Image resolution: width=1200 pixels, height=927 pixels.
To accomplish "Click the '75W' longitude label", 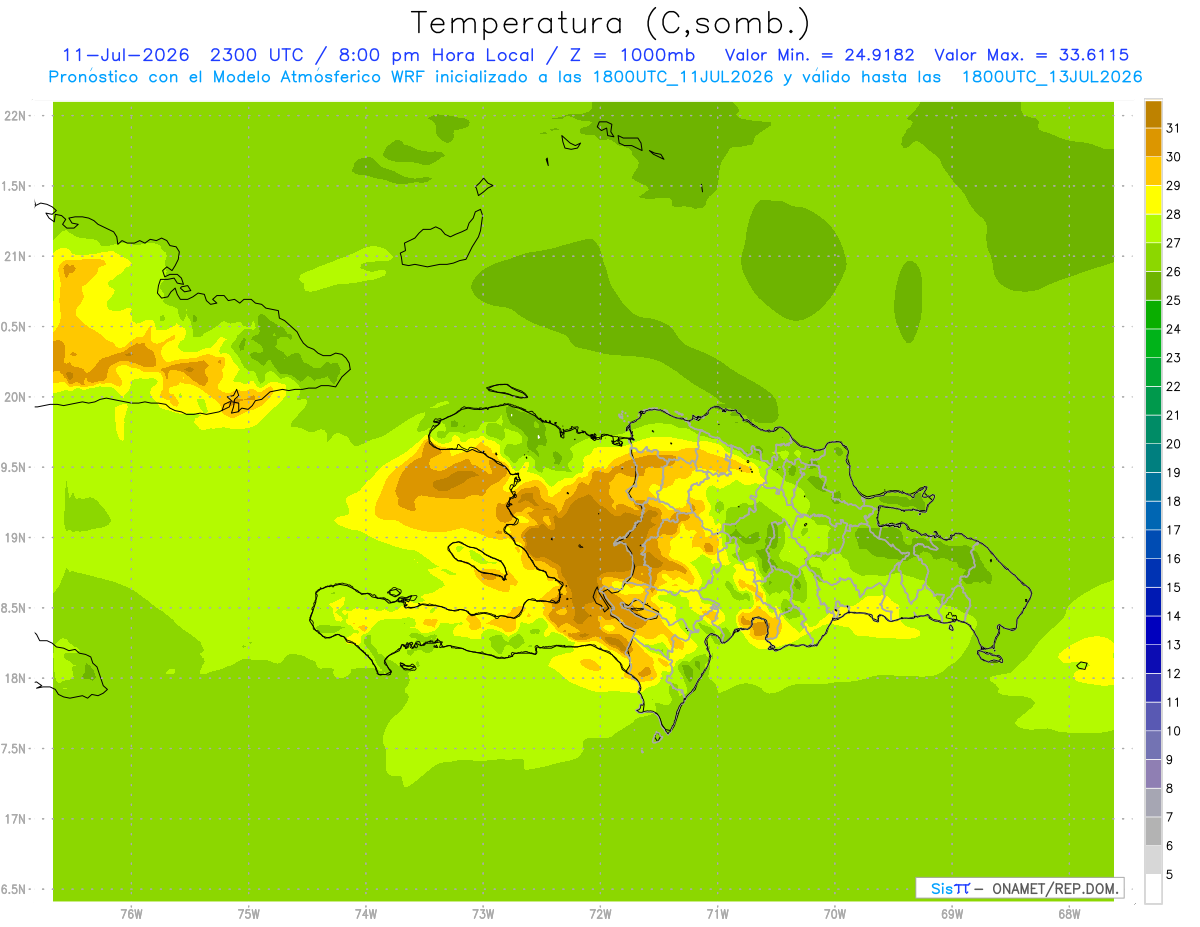I will click(x=249, y=914).
